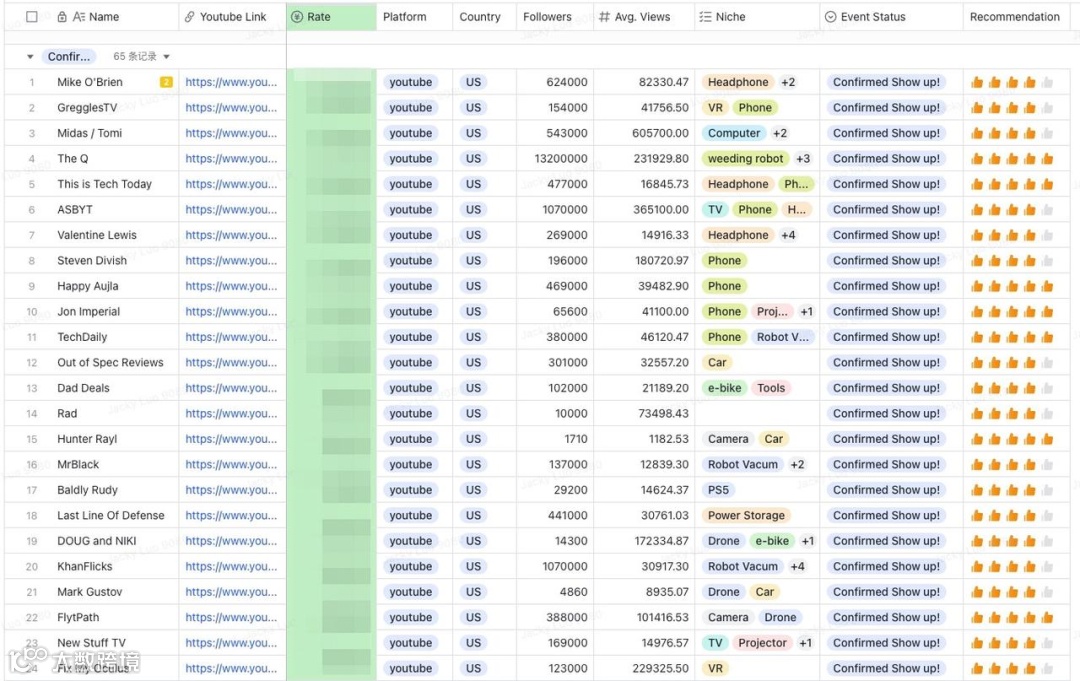The height and width of the screenshot is (681, 1080).
Task: Open the Youtube link for KhanFlicks
Action: [x=231, y=566]
